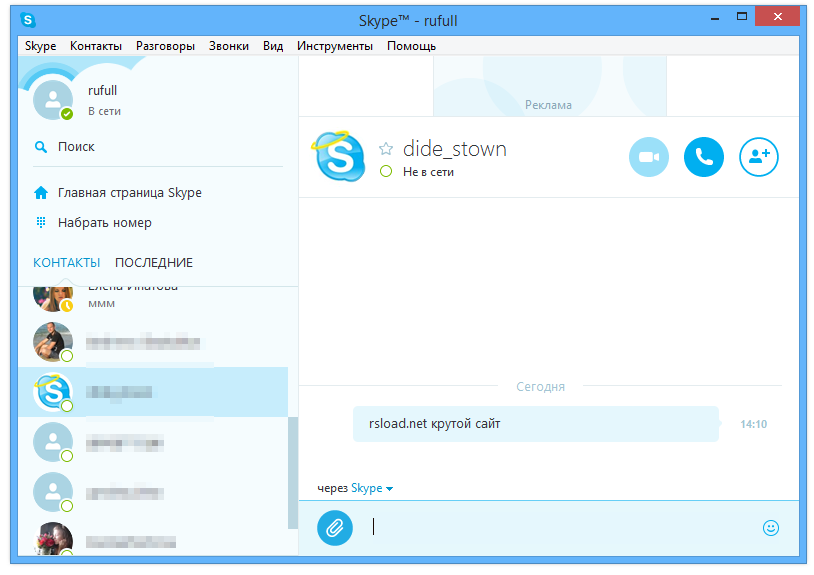Open the Вид menu
This screenshot has height=575, width=814.
(x=273, y=46)
